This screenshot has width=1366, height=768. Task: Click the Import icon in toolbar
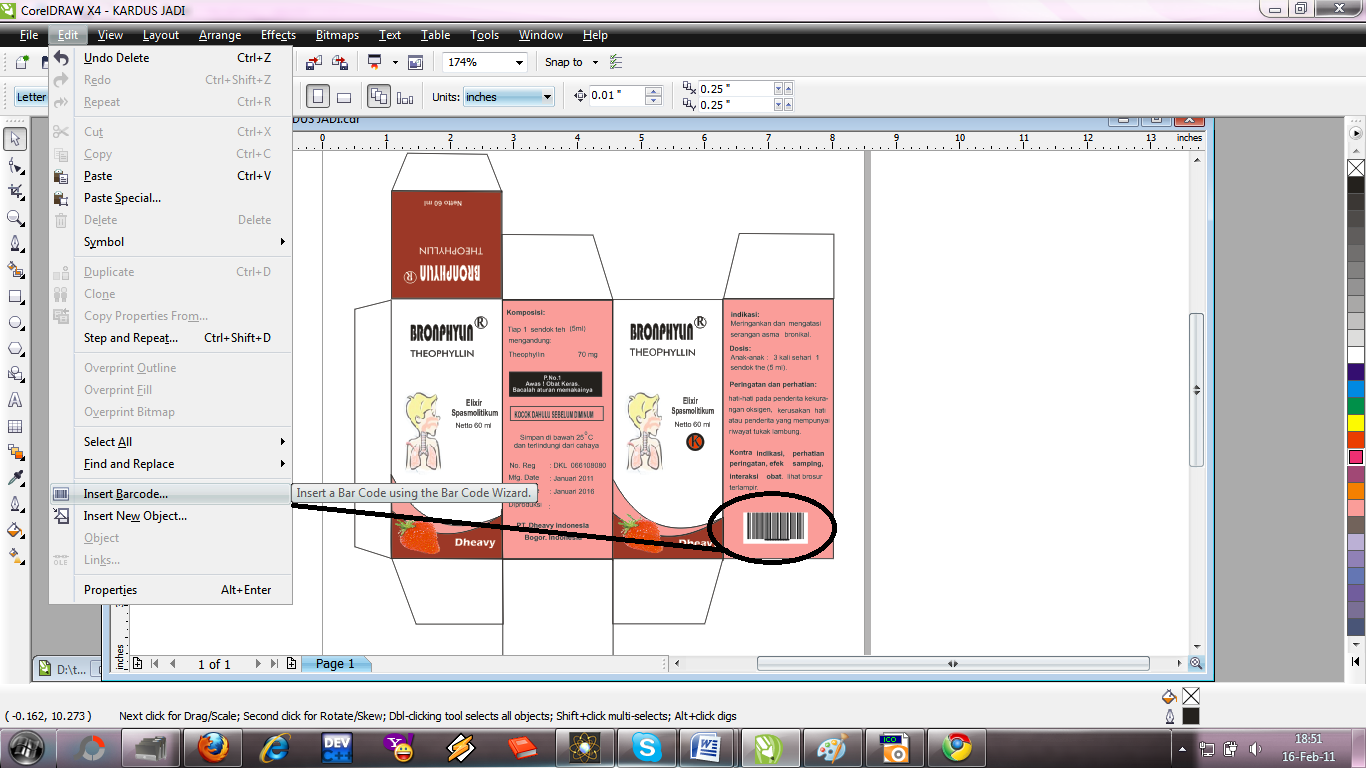point(314,62)
